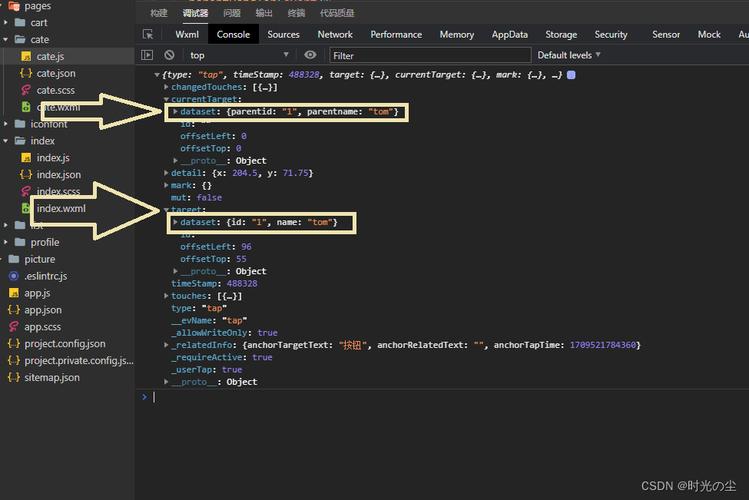Image resolution: width=749 pixels, height=500 pixels.
Task: Open the top context dropdown
Action: point(239,55)
